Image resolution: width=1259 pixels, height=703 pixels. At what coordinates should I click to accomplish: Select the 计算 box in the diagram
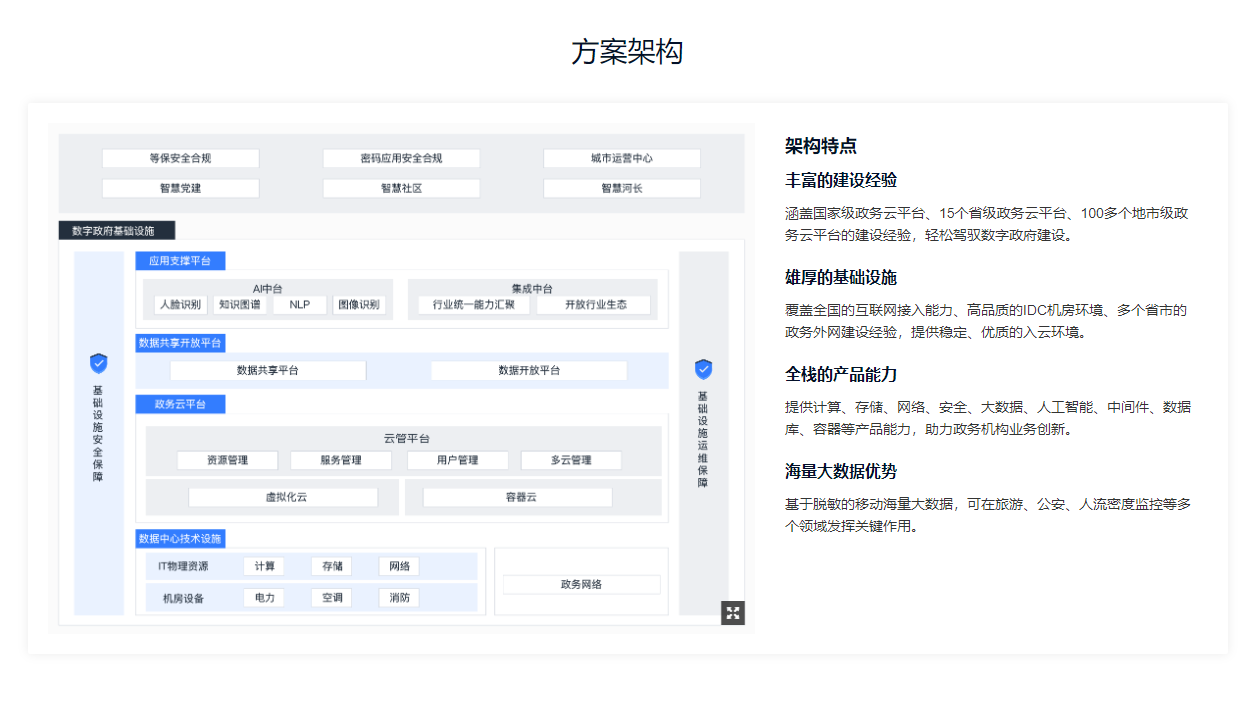(264, 566)
